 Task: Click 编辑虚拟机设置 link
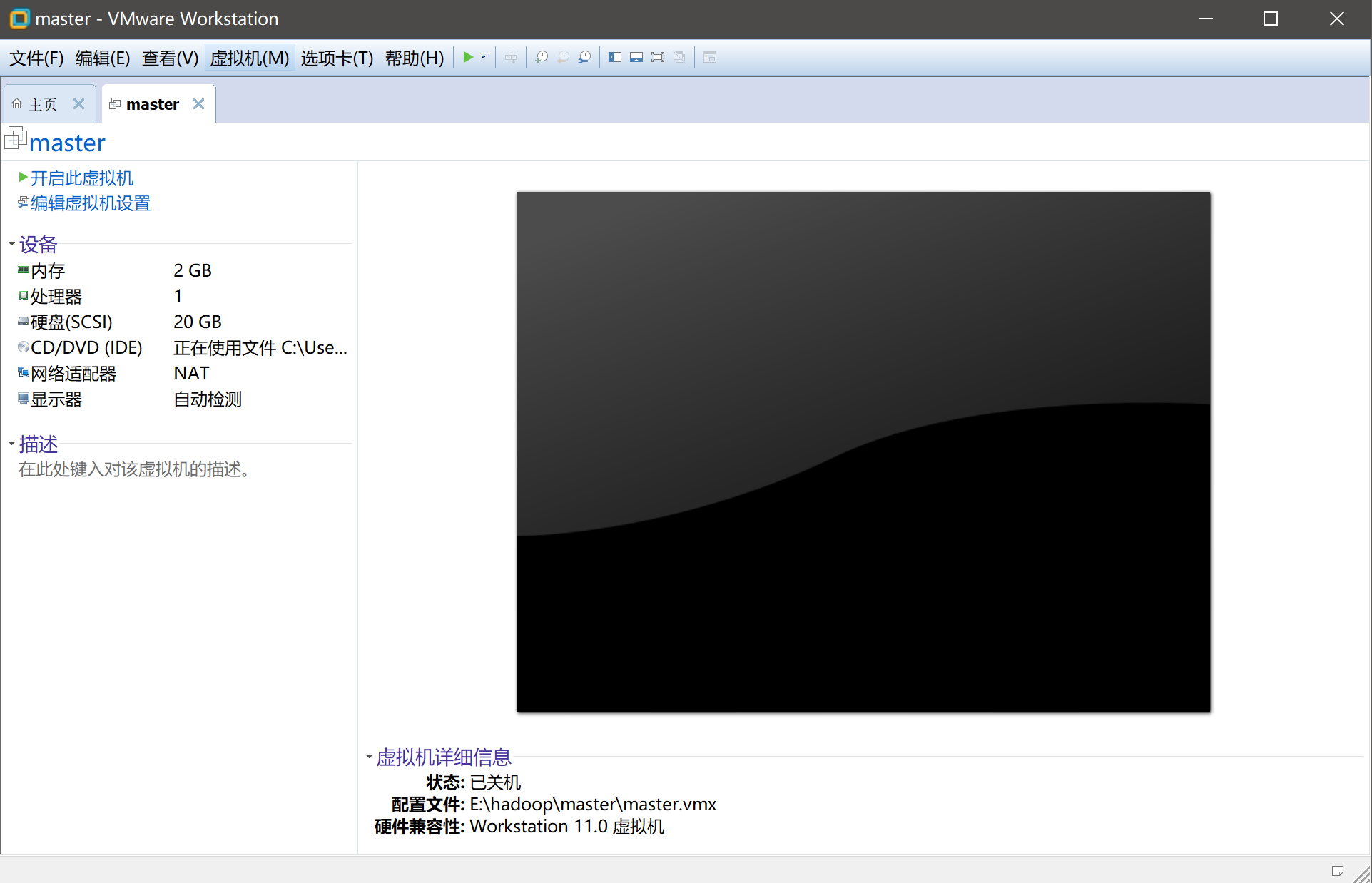coord(90,203)
